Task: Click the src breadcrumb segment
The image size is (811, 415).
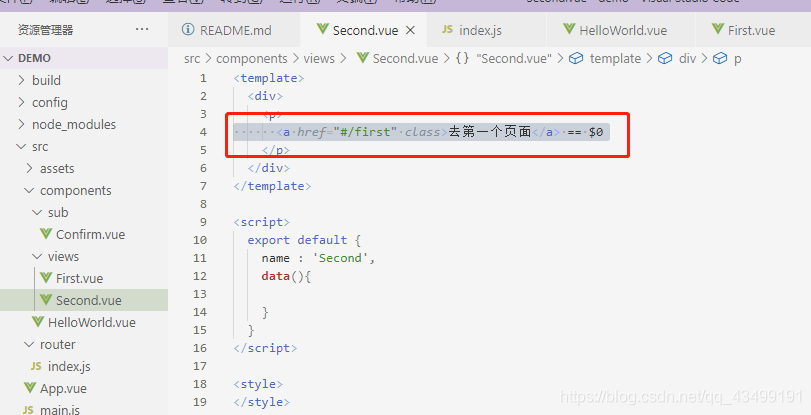Action: (x=192, y=58)
